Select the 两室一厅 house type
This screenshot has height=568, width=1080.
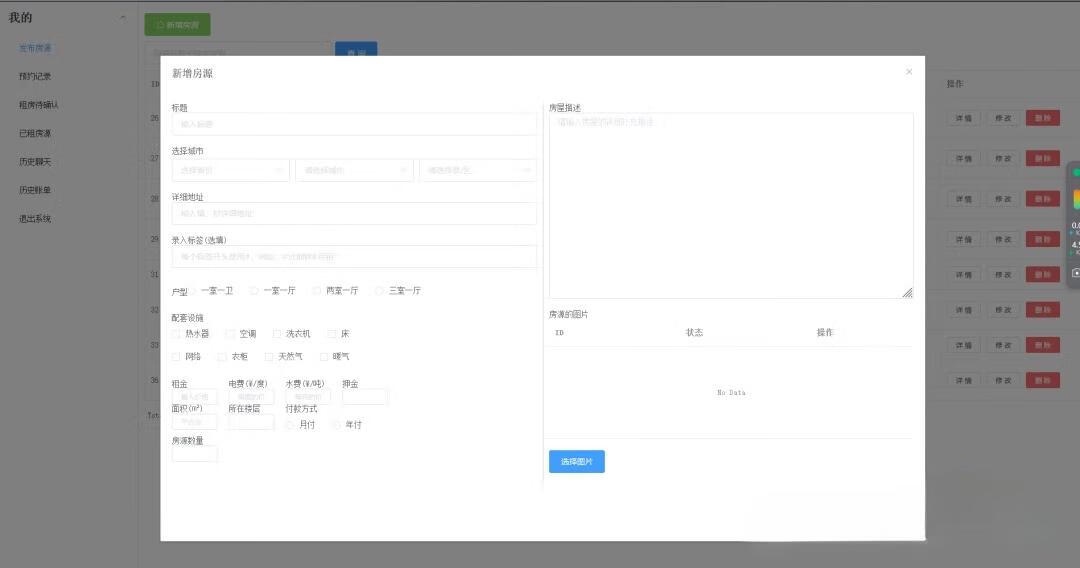(317, 291)
